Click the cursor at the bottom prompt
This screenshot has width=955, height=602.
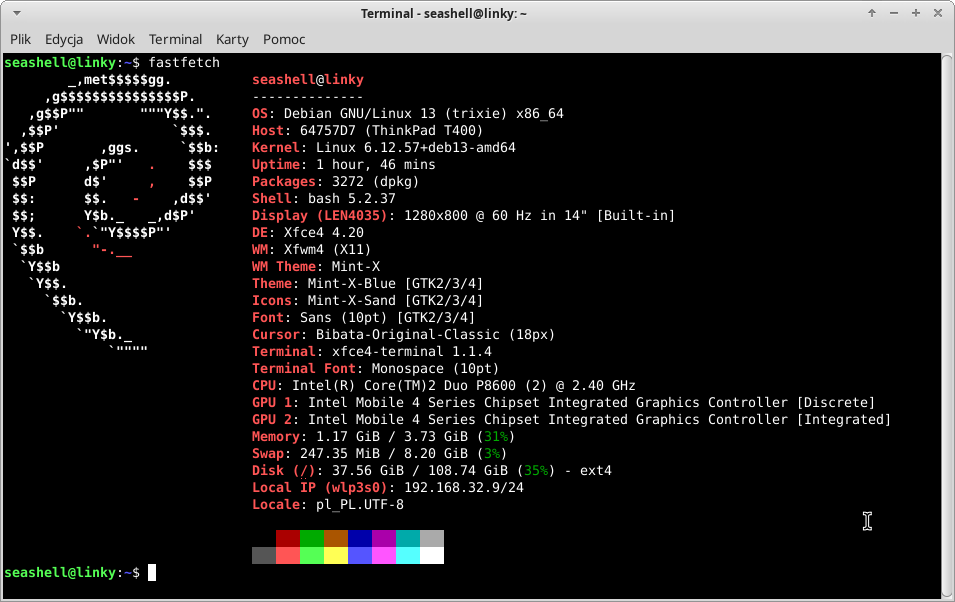152,573
